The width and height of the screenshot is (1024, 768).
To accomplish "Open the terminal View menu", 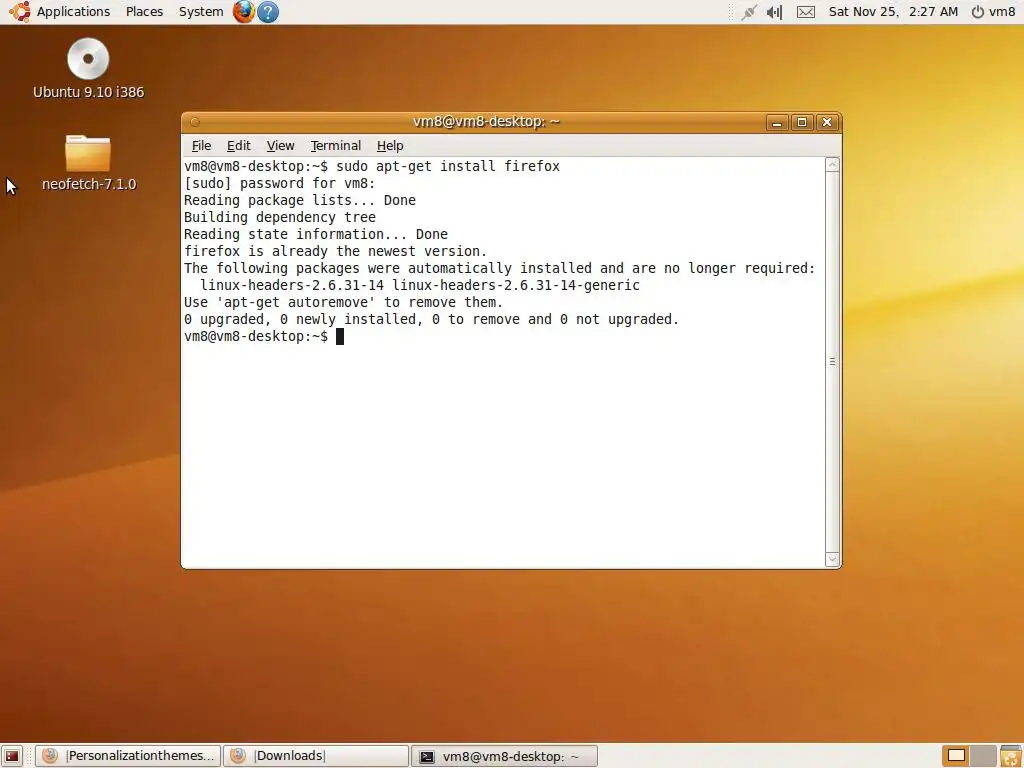I will (280, 146).
